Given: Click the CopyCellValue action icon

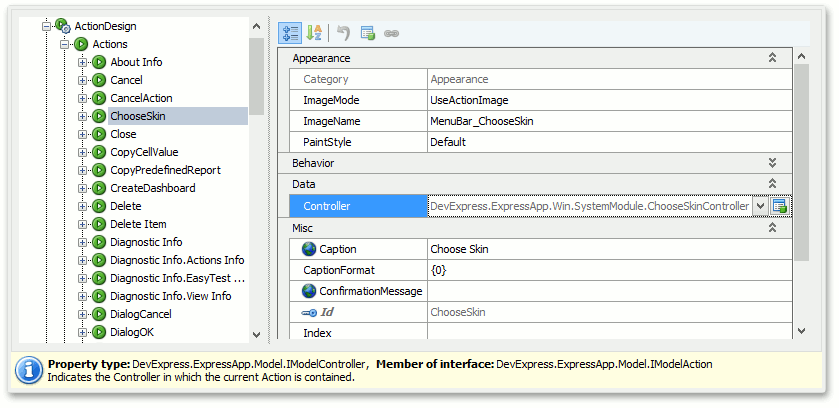Looking at the screenshot, I should click(99, 152).
